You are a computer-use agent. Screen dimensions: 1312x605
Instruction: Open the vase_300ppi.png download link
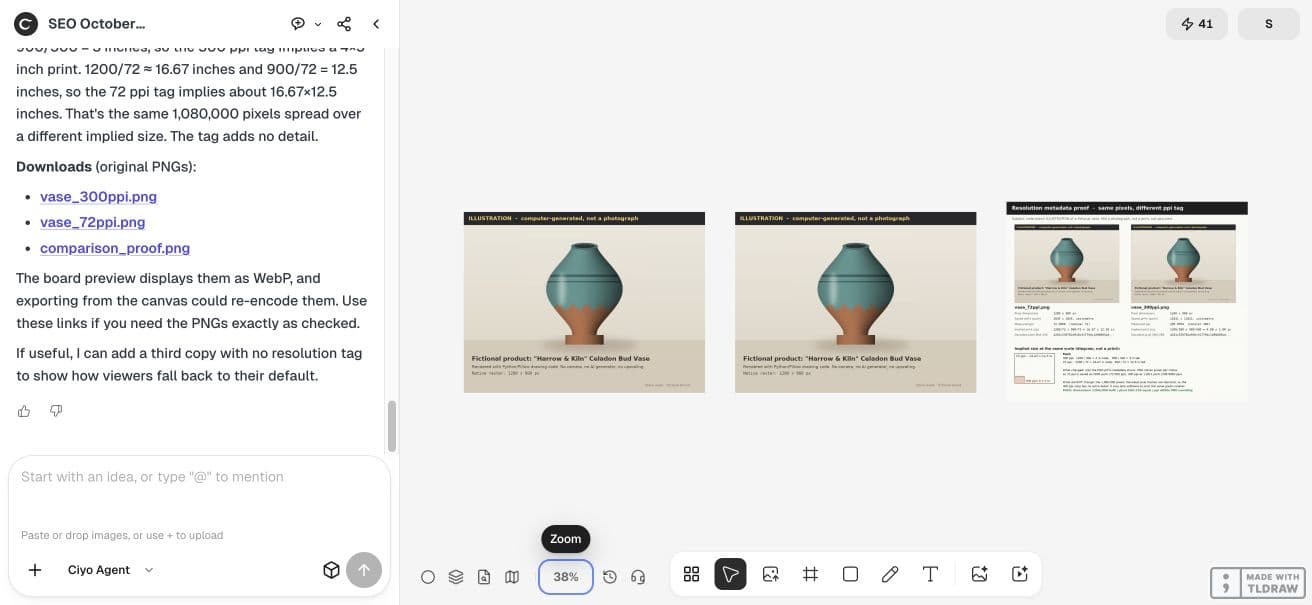tap(98, 196)
